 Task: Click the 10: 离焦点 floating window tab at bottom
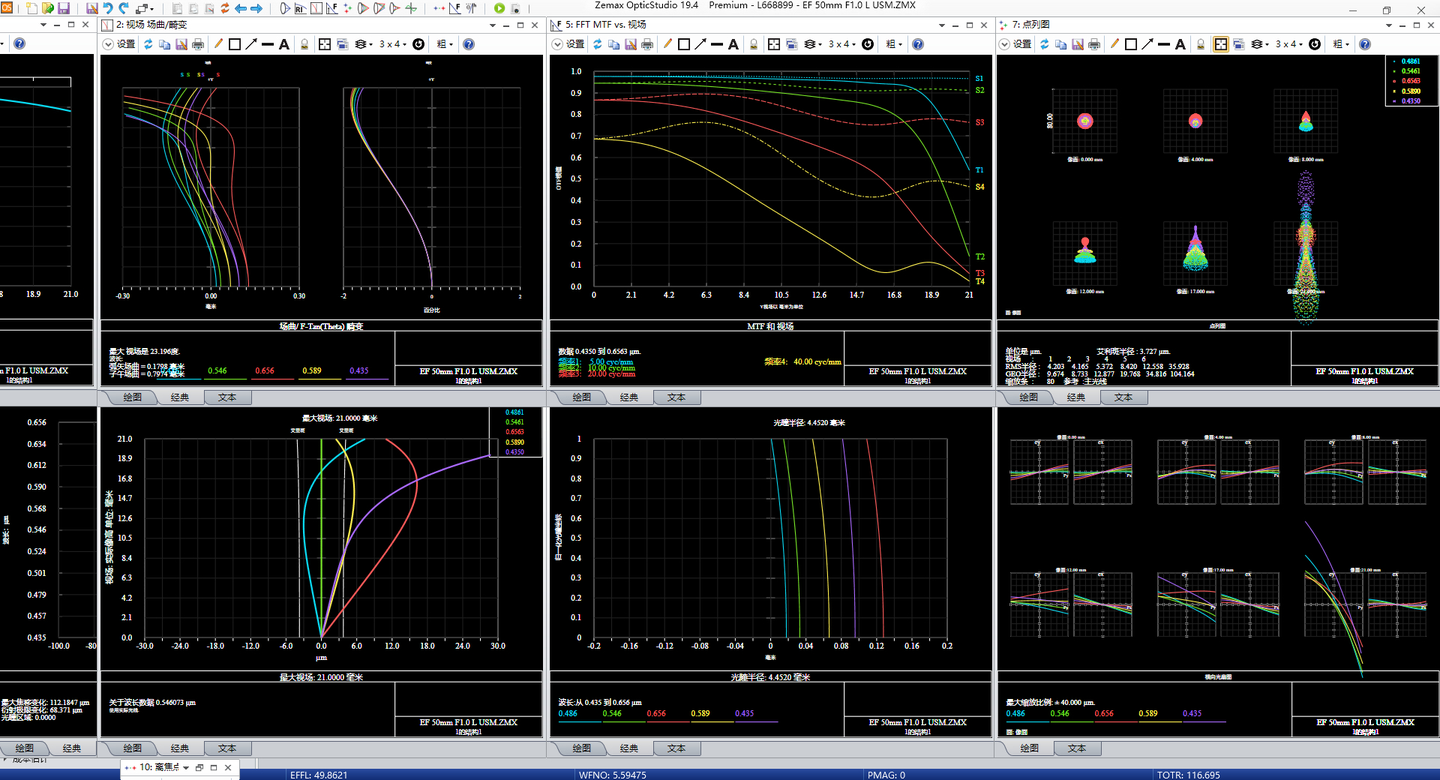pos(161,767)
